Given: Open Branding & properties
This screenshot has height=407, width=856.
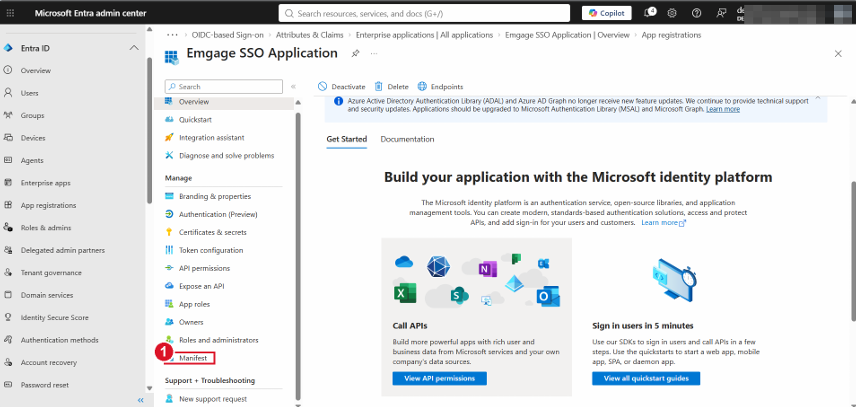Looking at the screenshot, I should [215, 196].
